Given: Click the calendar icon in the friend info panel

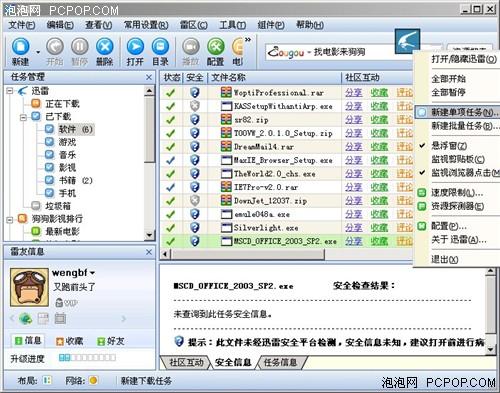Looking at the screenshot, I should (60, 319).
